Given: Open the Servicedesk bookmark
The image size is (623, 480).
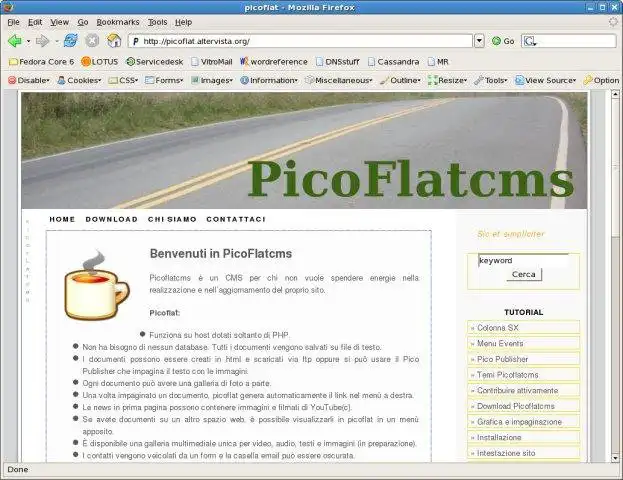Looking at the screenshot, I should (x=155, y=62).
